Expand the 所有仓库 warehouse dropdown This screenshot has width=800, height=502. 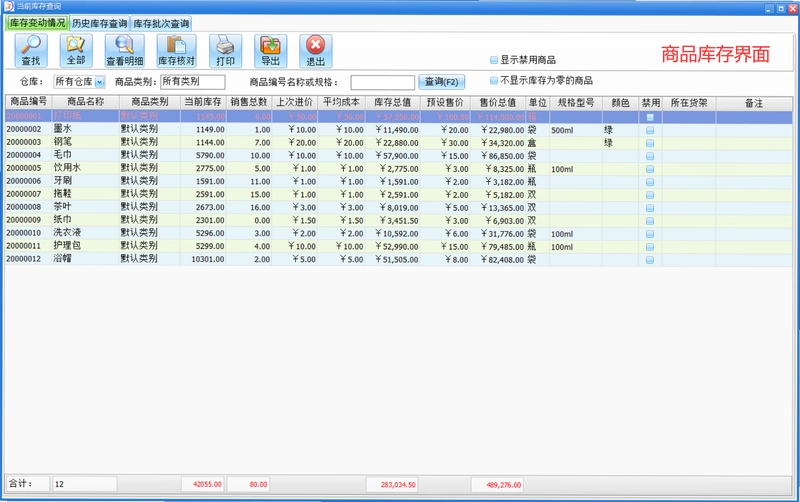tap(100, 82)
